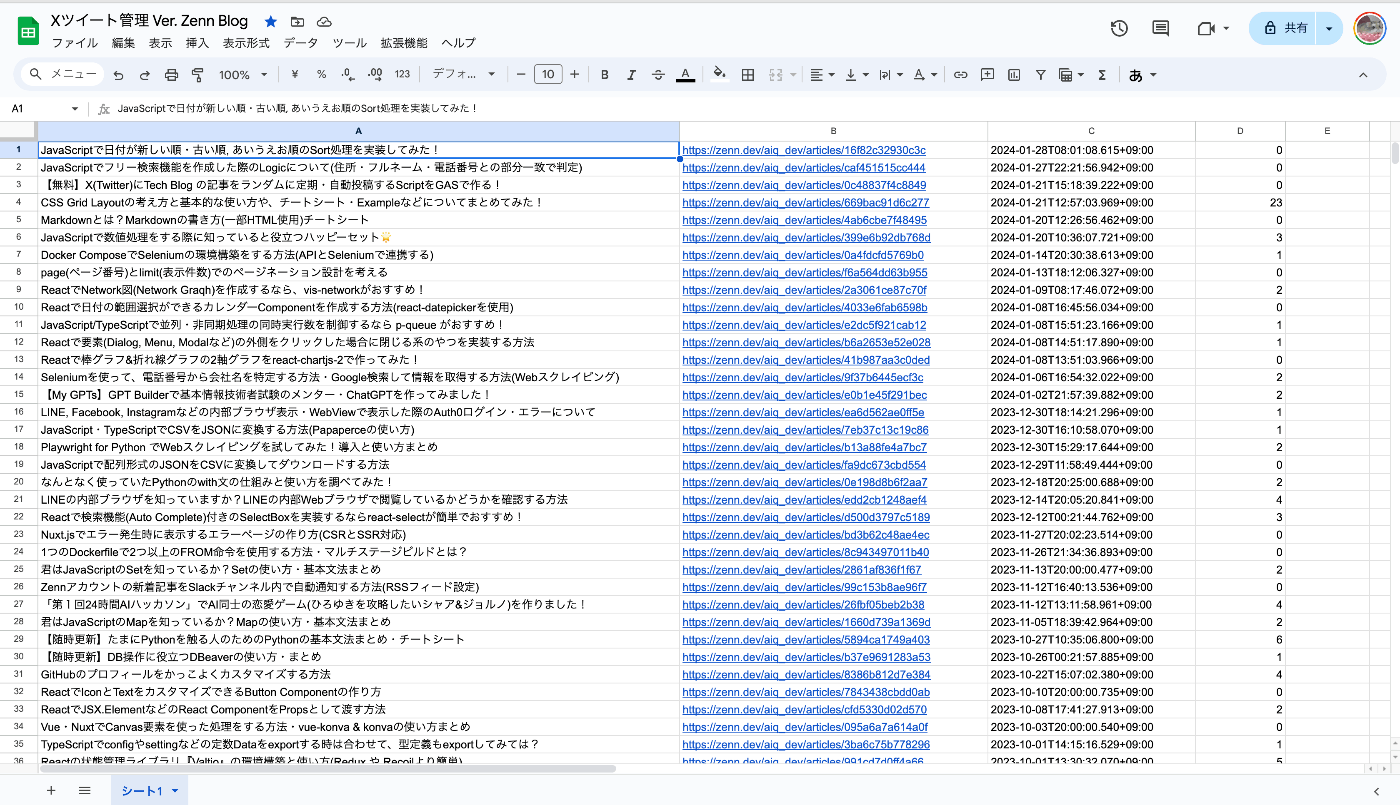The image size is (1400, 805).
Task: Create a filter
Action: [1041, 75]
